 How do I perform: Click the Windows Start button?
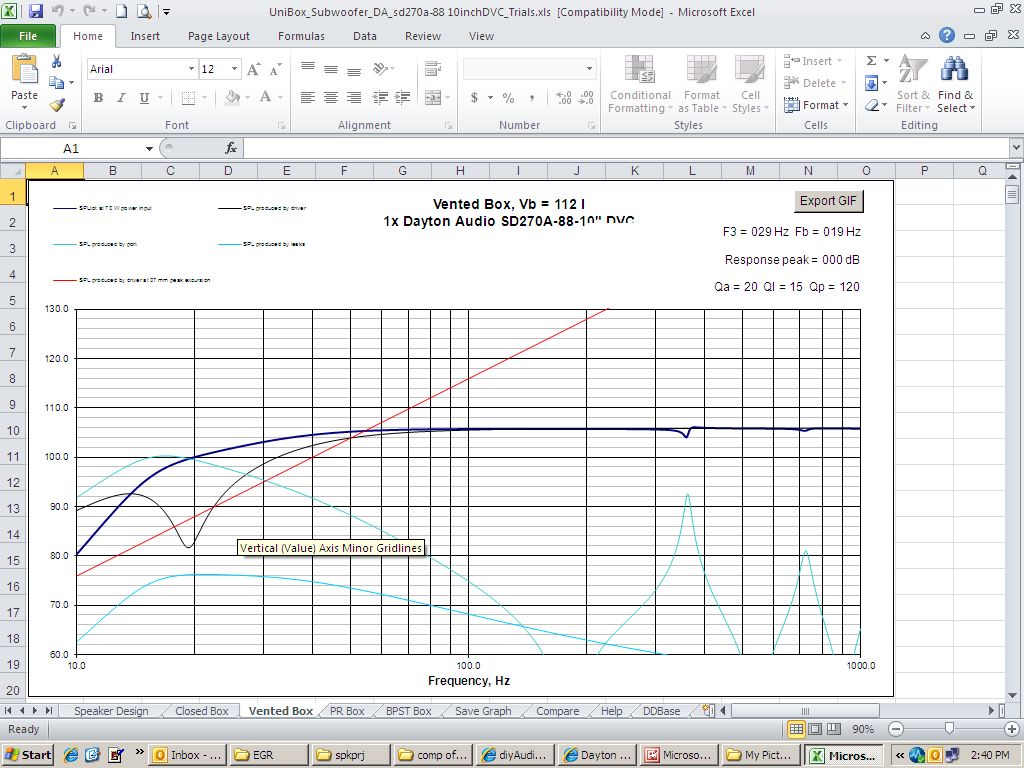(x=27, y=756)
